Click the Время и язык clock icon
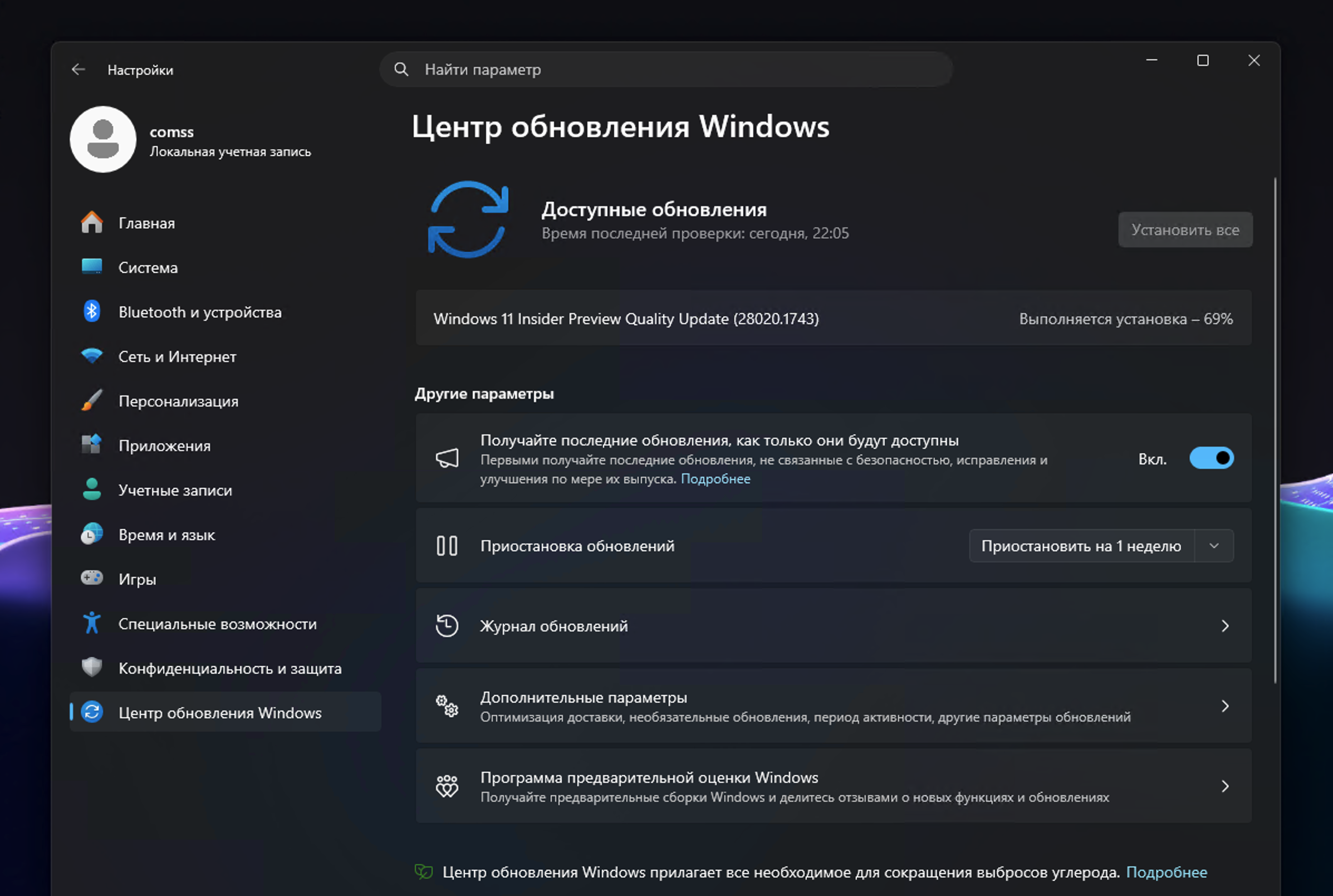Screen dimensions: 1333x896 92,533
